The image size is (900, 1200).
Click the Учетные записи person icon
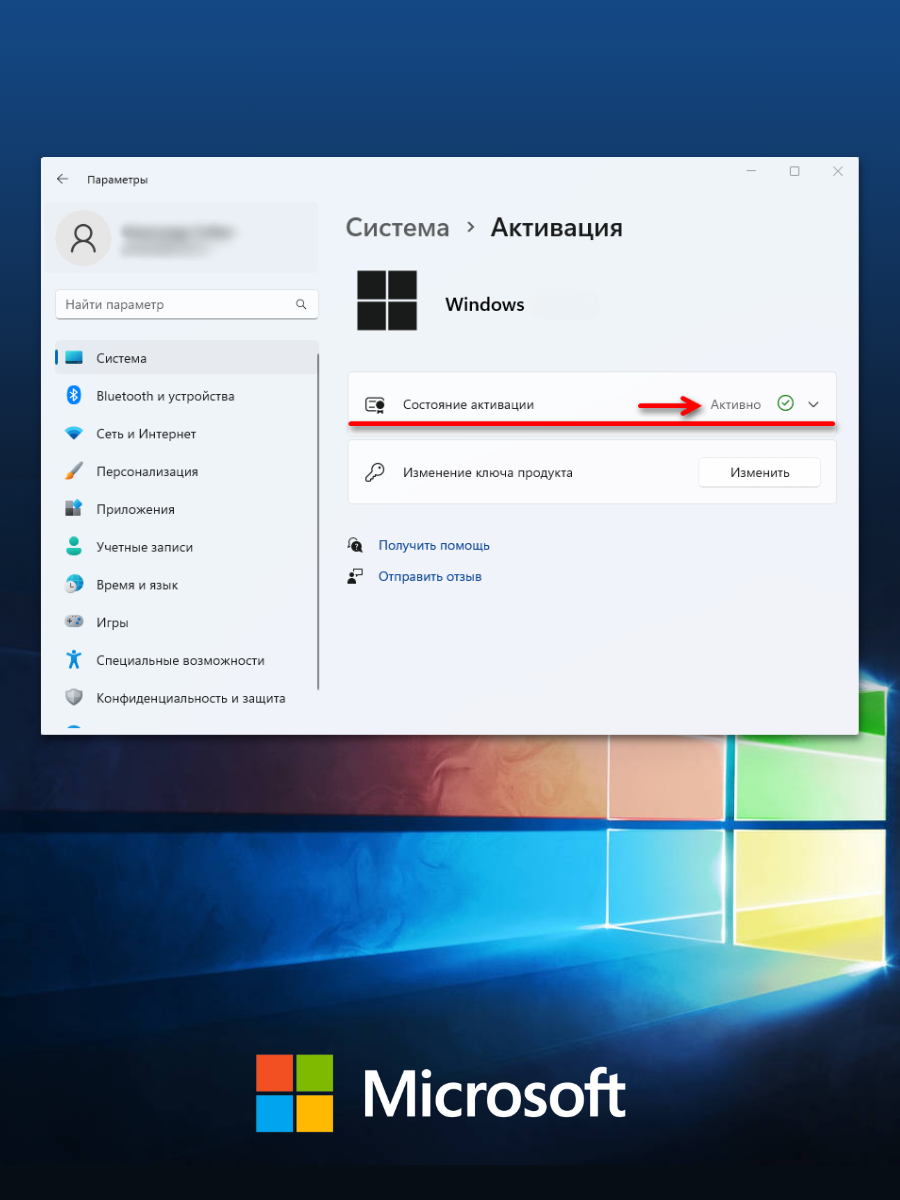73,547
